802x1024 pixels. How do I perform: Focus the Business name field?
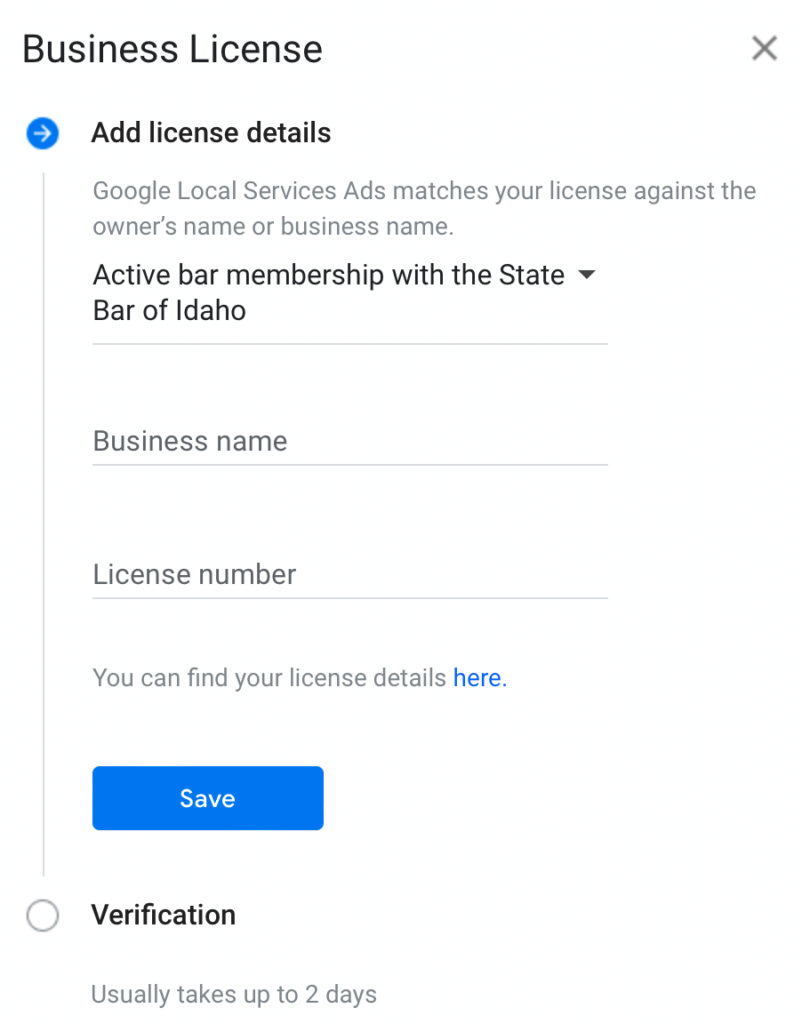point(350,441)
